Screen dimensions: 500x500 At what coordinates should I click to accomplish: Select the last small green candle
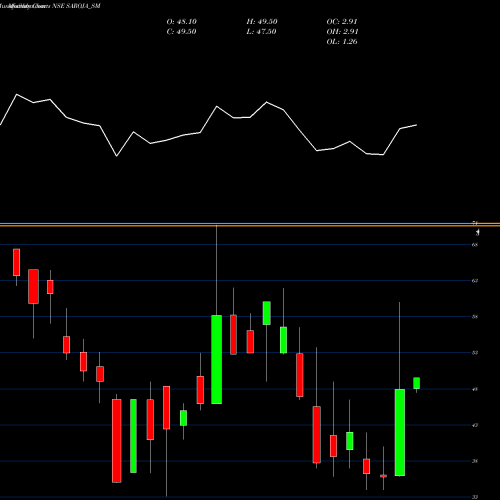(x=417, y=383)
